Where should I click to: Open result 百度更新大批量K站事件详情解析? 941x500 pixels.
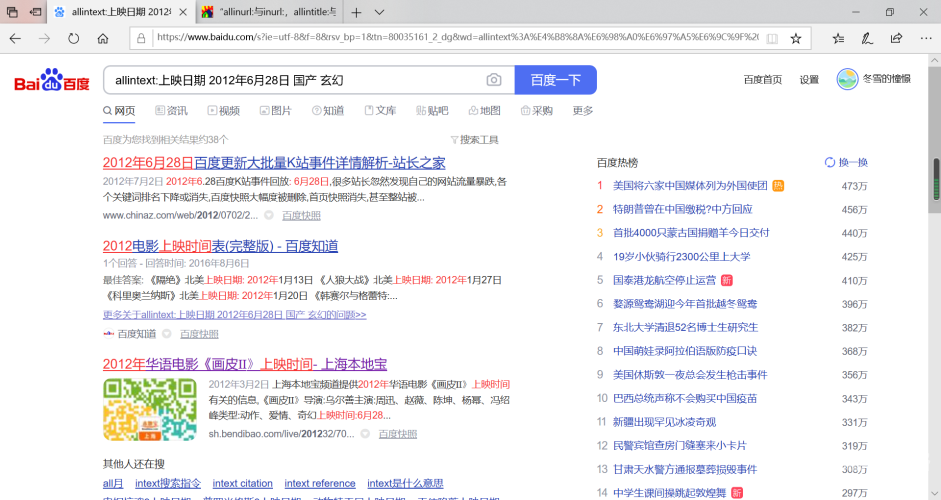click(x=274, y=163)
